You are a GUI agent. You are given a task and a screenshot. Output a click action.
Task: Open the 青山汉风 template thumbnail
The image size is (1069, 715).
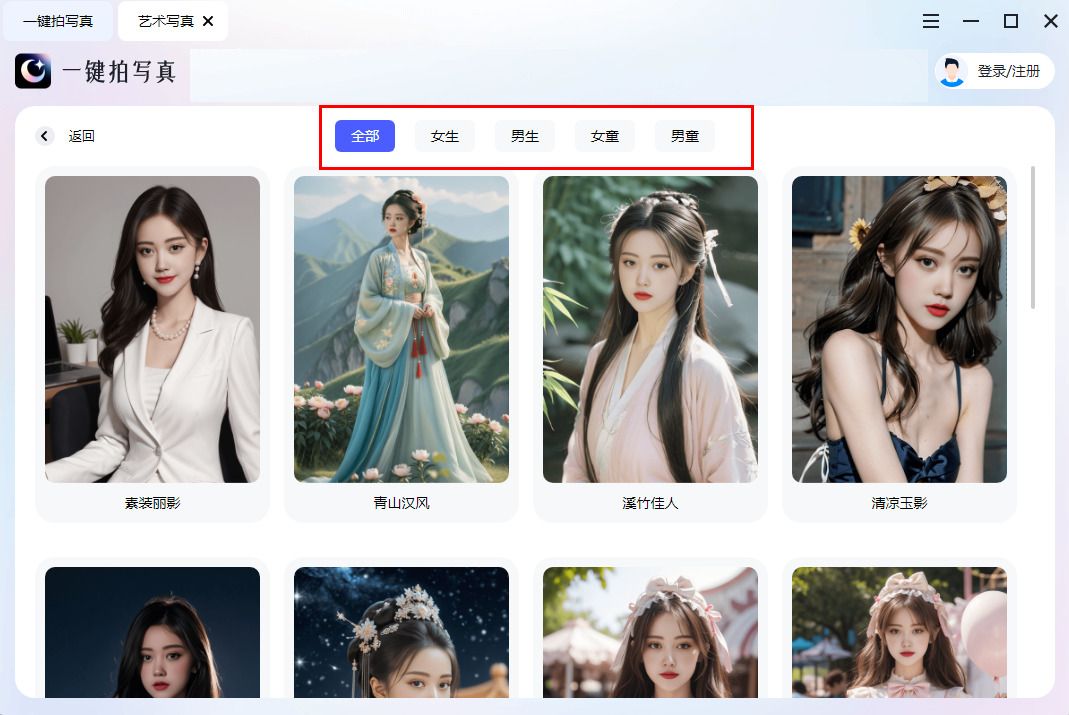401,329
